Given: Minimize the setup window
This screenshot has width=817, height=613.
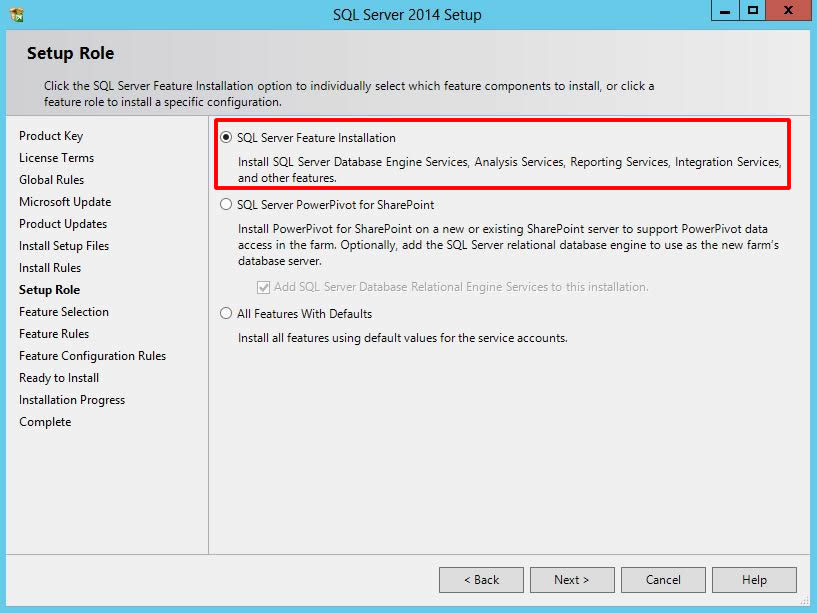Looking at the screenshot, I should (727, 11).
